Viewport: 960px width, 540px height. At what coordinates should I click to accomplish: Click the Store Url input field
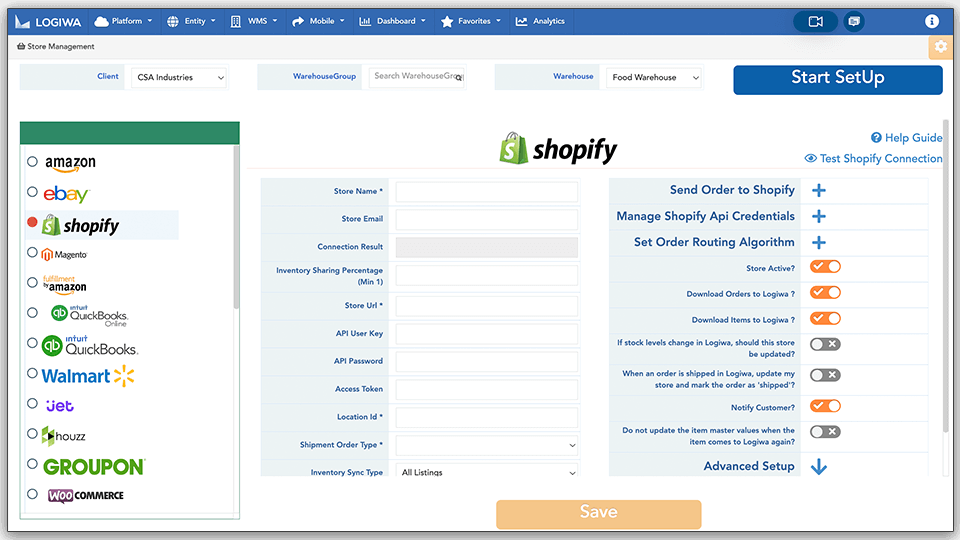486,306
